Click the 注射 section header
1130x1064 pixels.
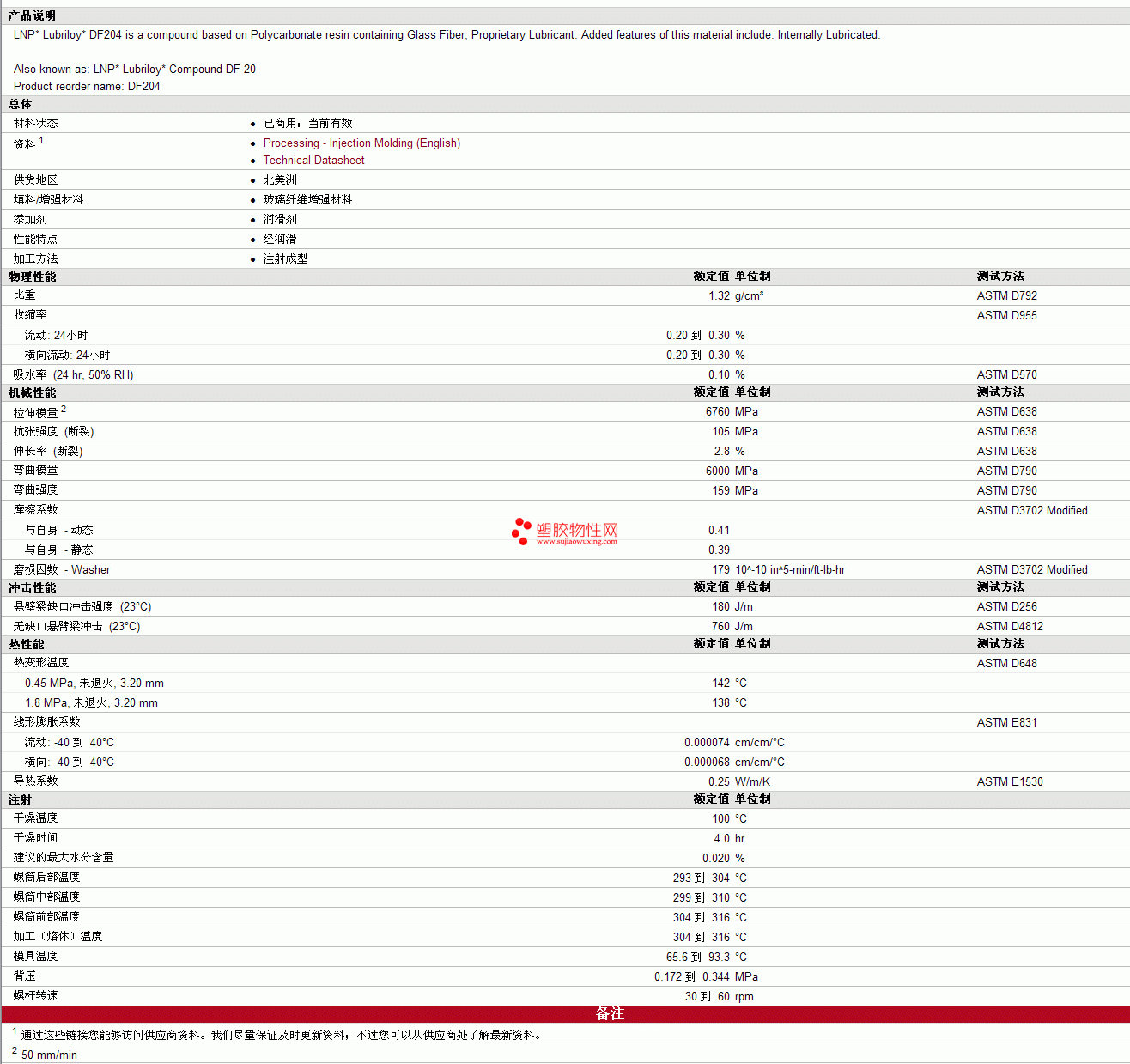coord(20,800)
